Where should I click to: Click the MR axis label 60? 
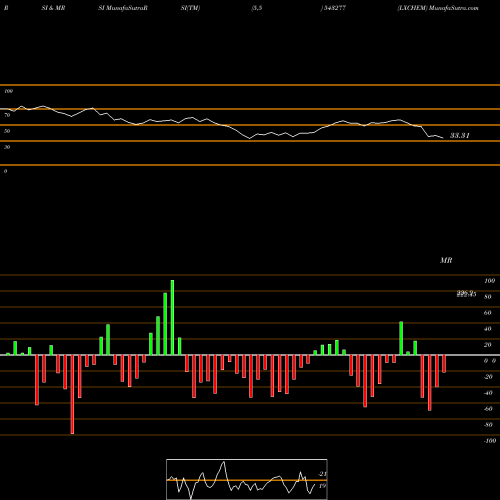tap(488, 313)
